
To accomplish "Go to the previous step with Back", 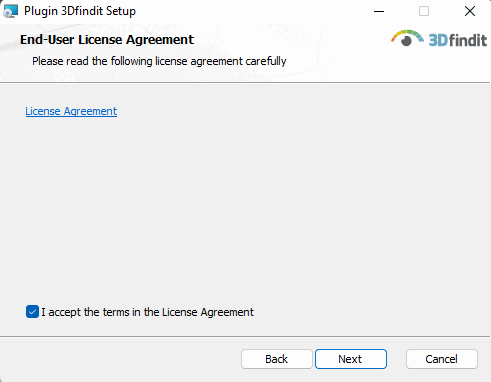I will (277, 359).
